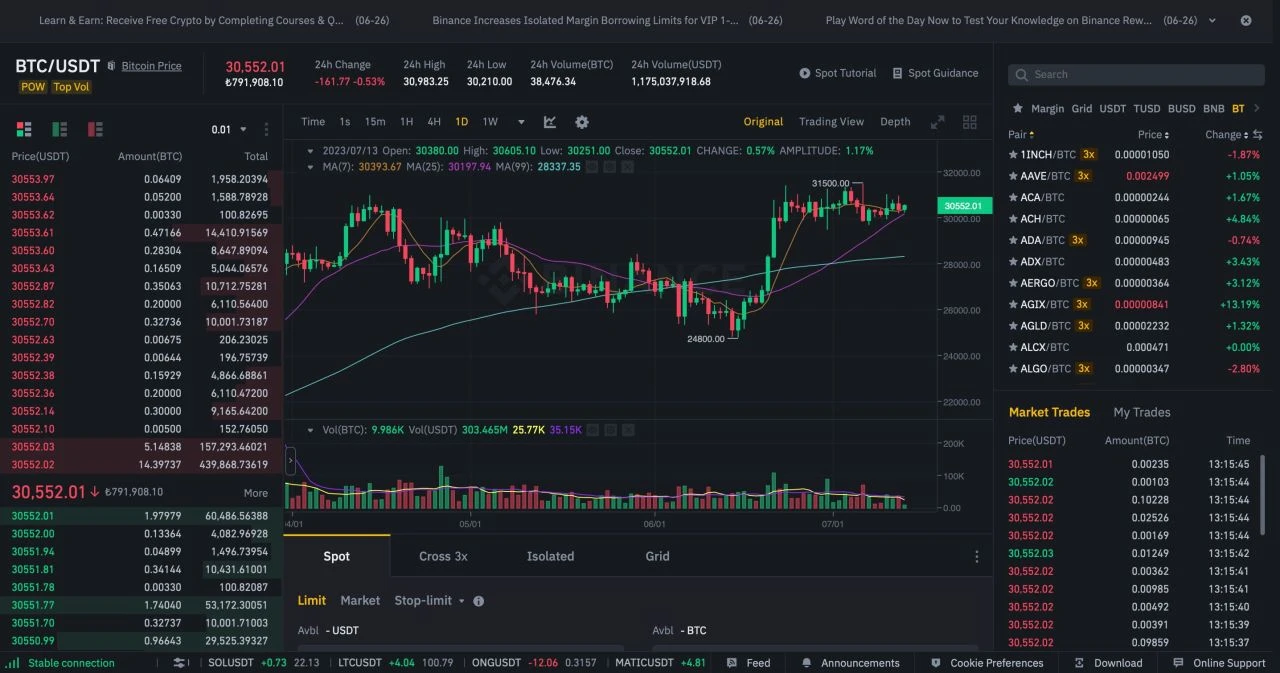Expand more time intervals dropdown after 1W
The height and width of the screenshot is (673, 1280).
(521, 122)
